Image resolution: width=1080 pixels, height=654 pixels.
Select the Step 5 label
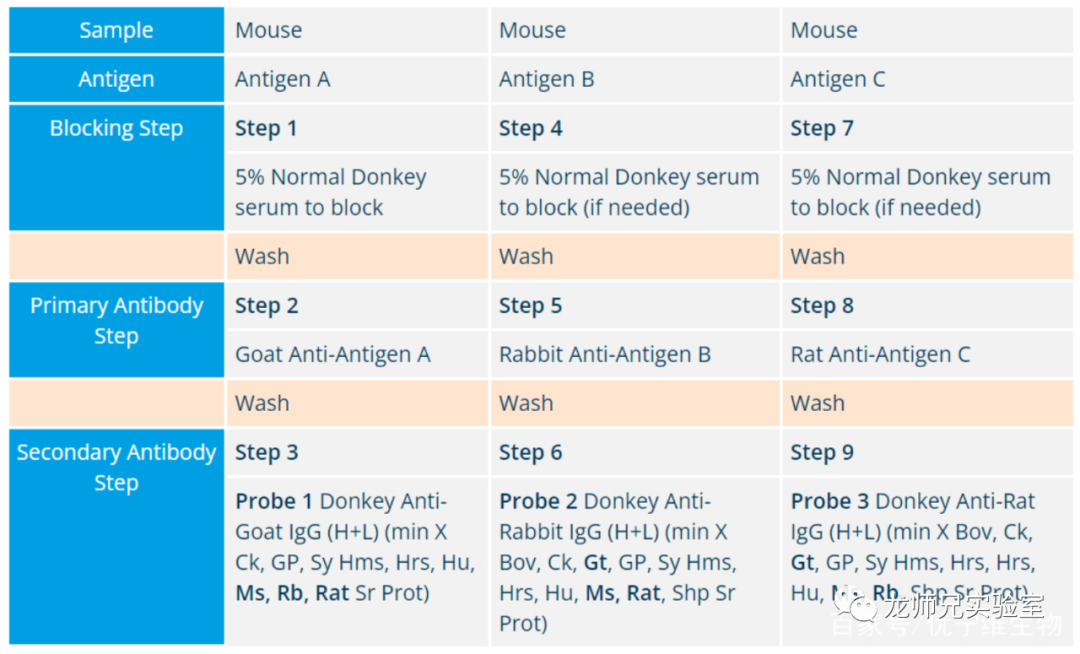pyautogui.click(x=530, y=306)
